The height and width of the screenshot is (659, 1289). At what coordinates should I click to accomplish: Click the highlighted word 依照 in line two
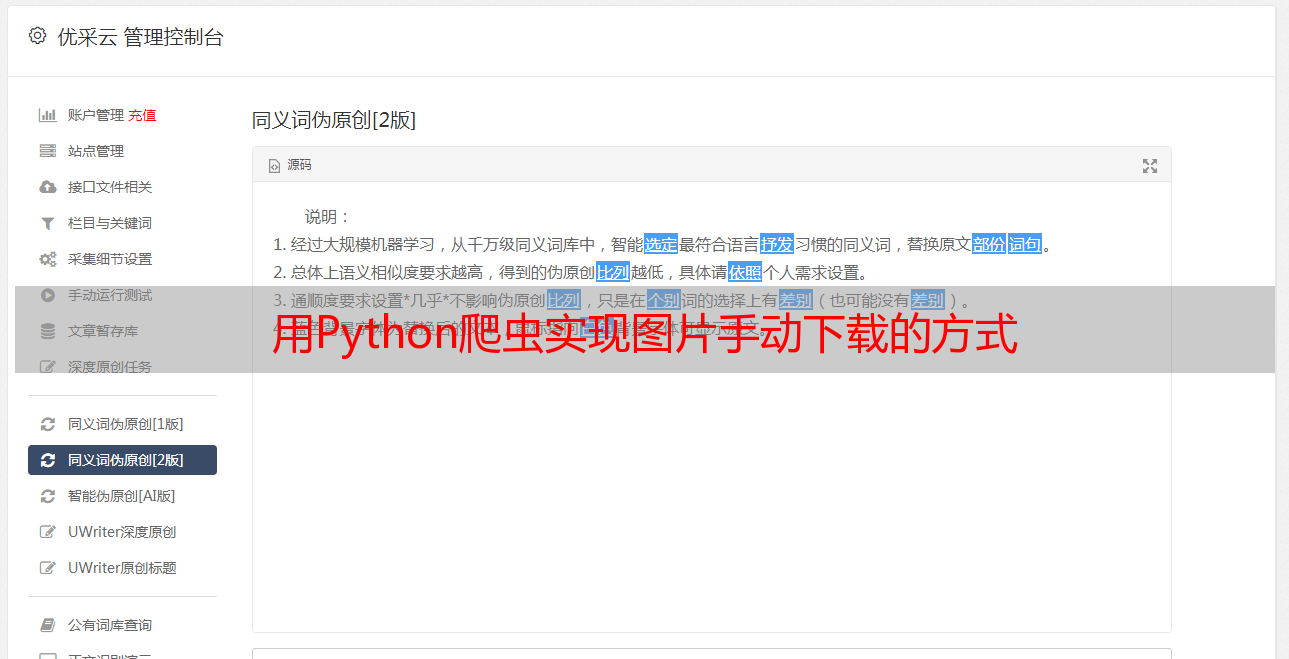(x=745, y=272)
